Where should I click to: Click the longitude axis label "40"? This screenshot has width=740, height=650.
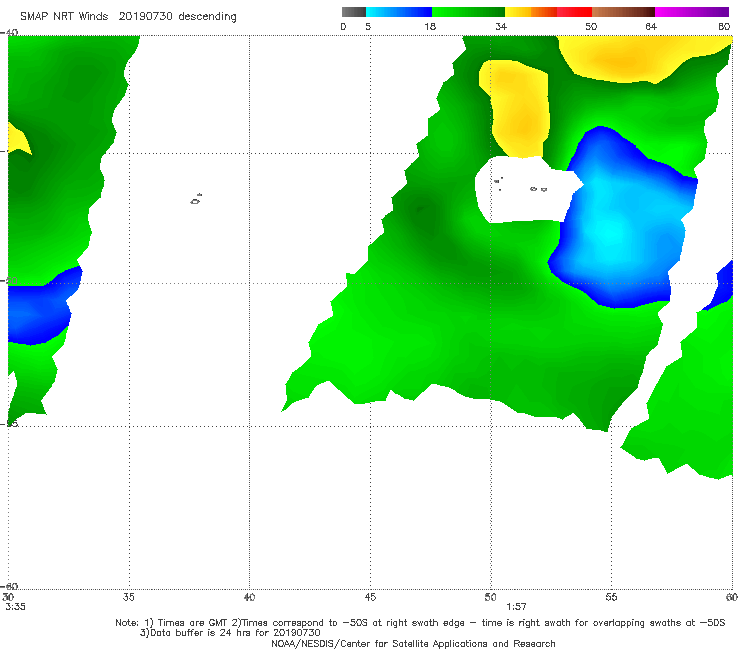249,597
